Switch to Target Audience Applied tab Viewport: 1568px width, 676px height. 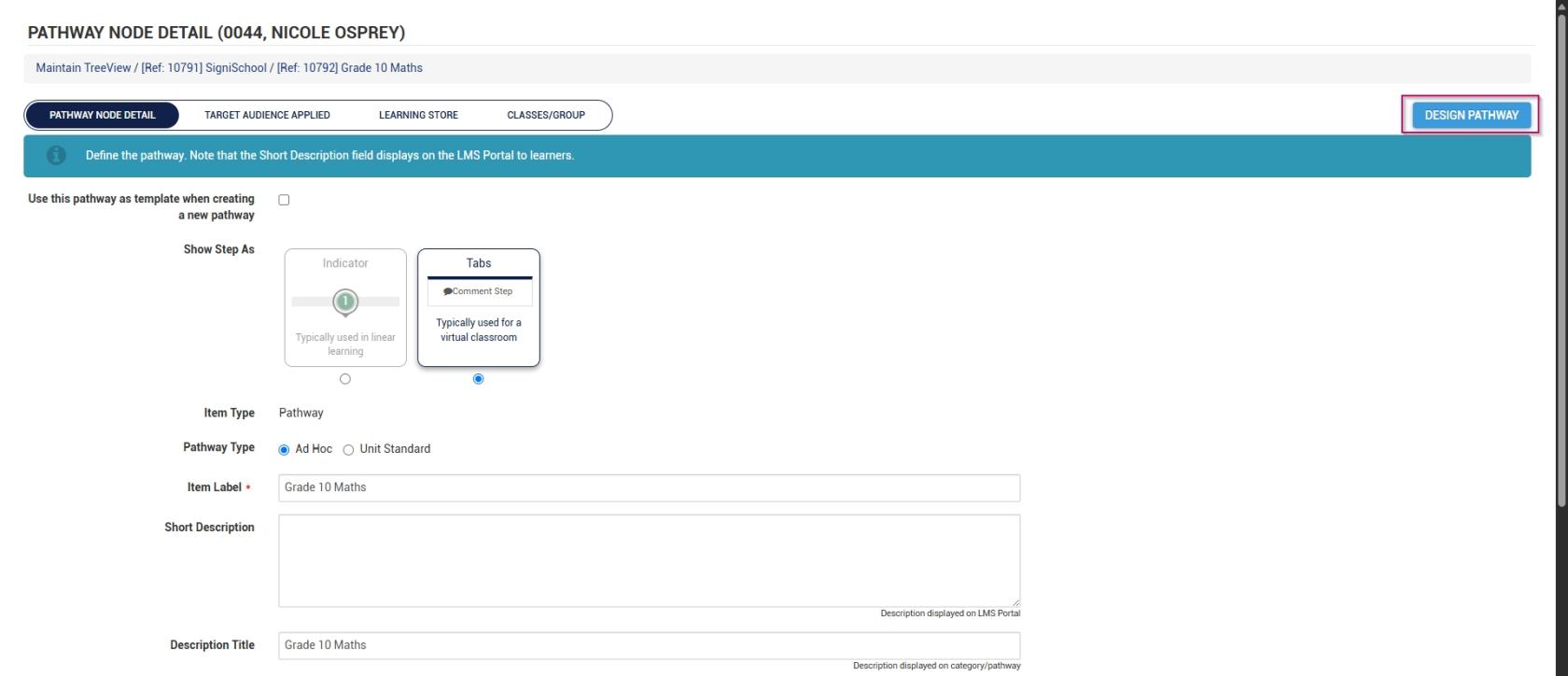[267, 115]
